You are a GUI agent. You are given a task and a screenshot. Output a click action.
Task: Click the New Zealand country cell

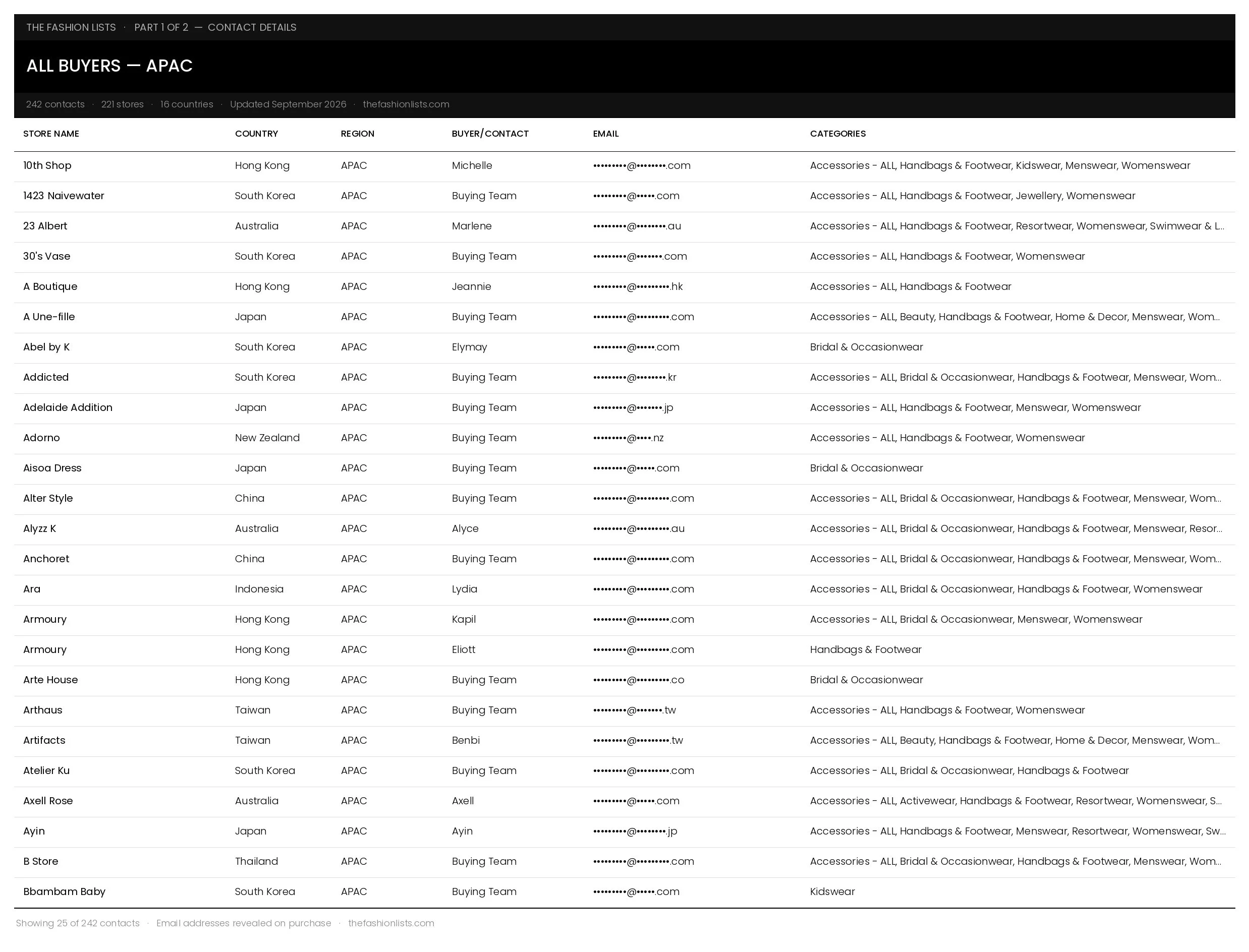267,438
